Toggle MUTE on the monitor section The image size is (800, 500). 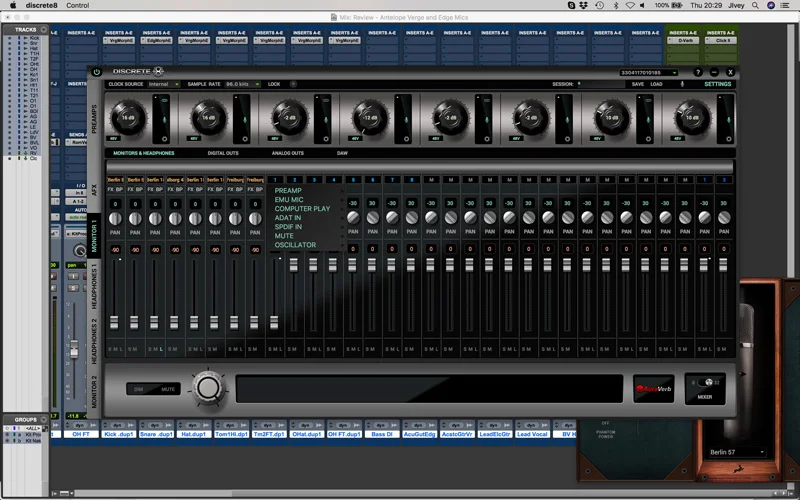pyautogui.click(x=168, y=389)
